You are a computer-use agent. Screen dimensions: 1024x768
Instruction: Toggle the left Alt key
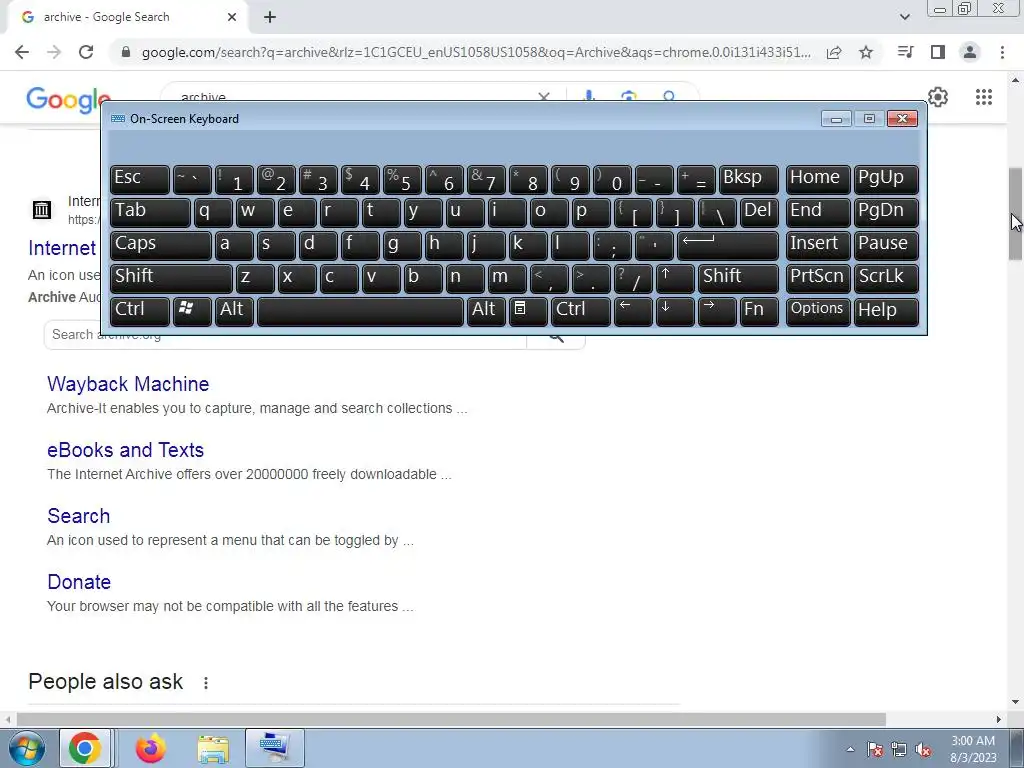(234, 311)
